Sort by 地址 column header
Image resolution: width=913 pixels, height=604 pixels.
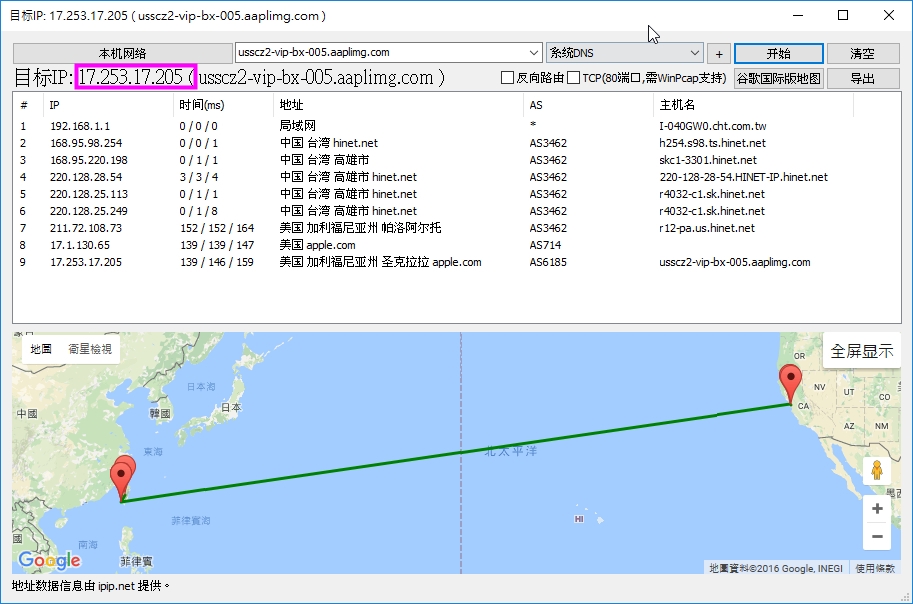[398, 105]
